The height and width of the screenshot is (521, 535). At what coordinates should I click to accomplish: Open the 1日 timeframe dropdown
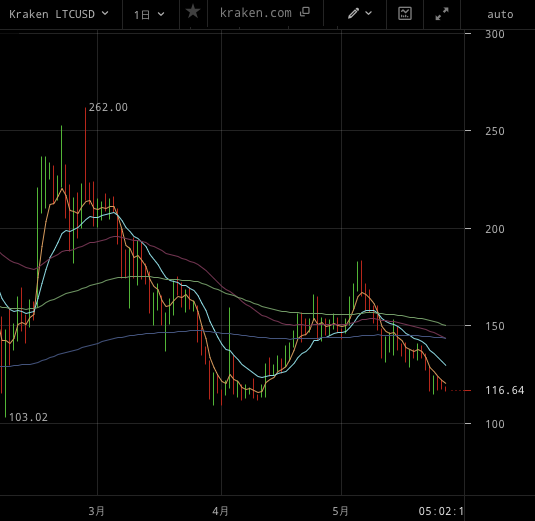click(x=149, y=15)
